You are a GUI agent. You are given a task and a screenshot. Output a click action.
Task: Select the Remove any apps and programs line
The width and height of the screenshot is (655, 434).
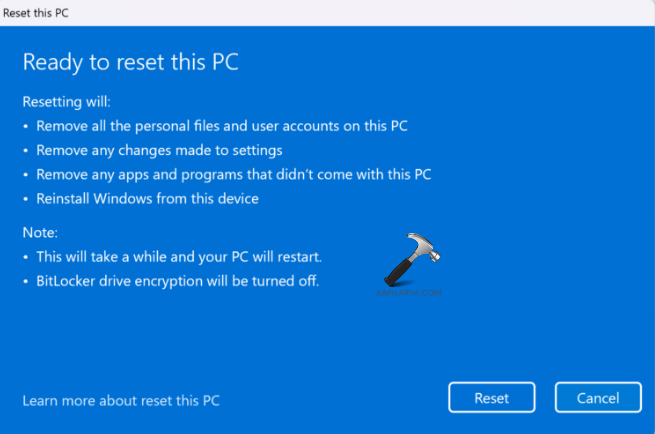(x=234, y=174)
